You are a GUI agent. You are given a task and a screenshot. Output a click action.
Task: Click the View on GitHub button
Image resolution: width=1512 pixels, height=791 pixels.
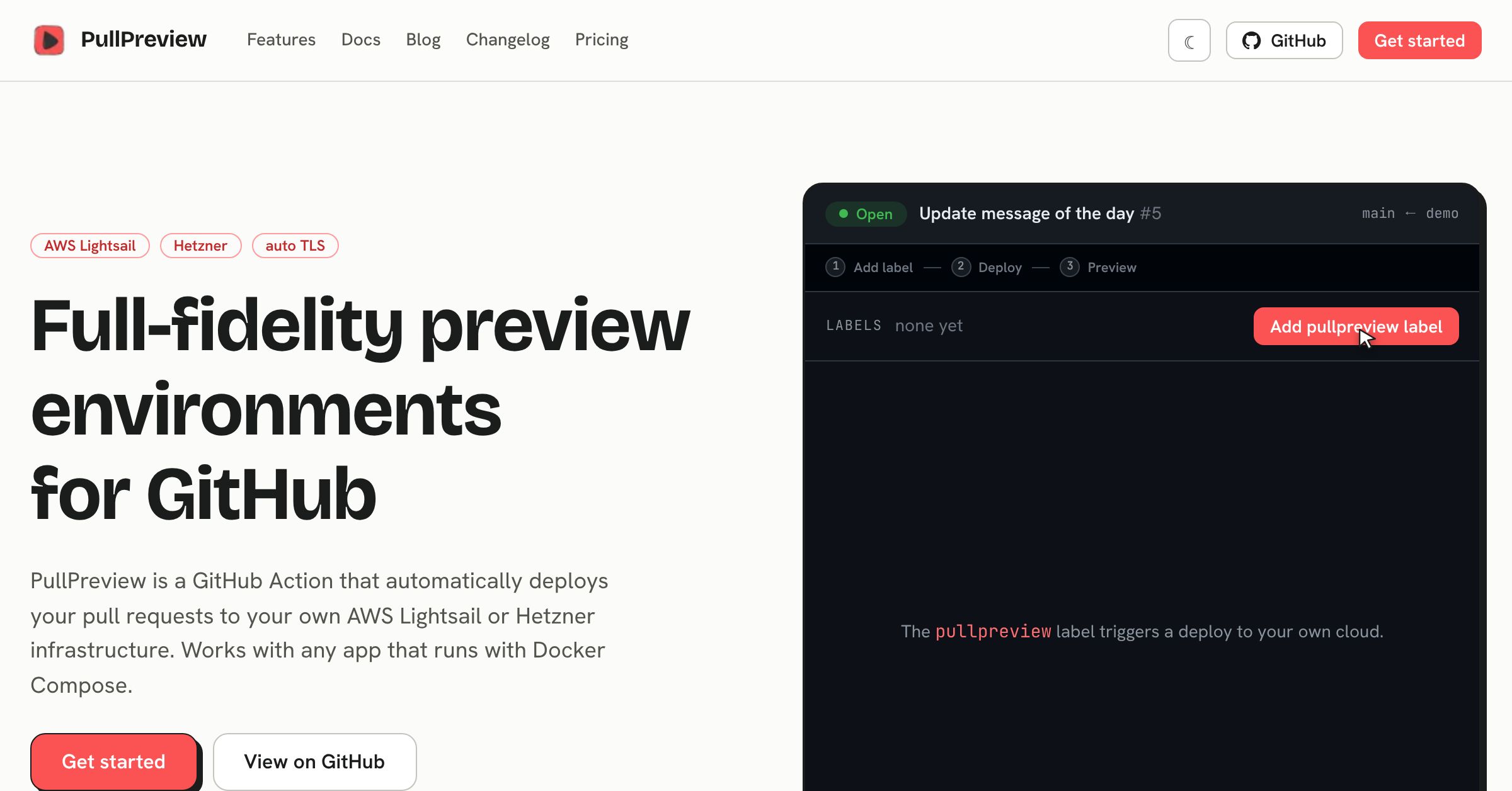pos(314,761)
